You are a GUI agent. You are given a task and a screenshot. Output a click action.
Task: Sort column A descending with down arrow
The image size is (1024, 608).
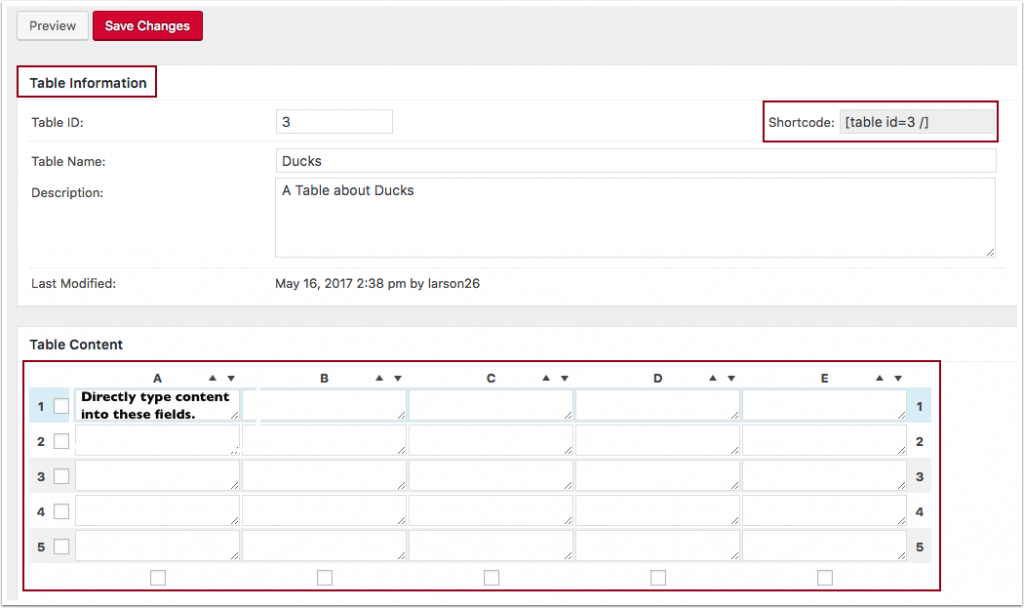(x=231, y=378)
